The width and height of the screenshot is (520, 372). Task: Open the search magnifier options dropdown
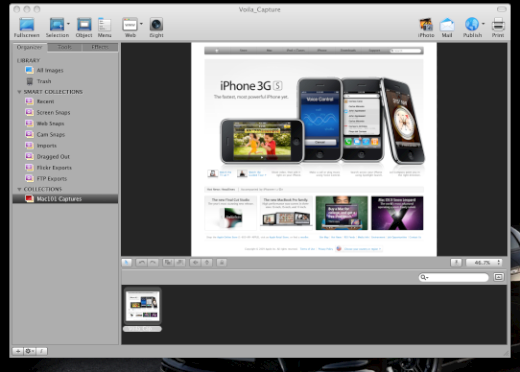pos(424,277)
